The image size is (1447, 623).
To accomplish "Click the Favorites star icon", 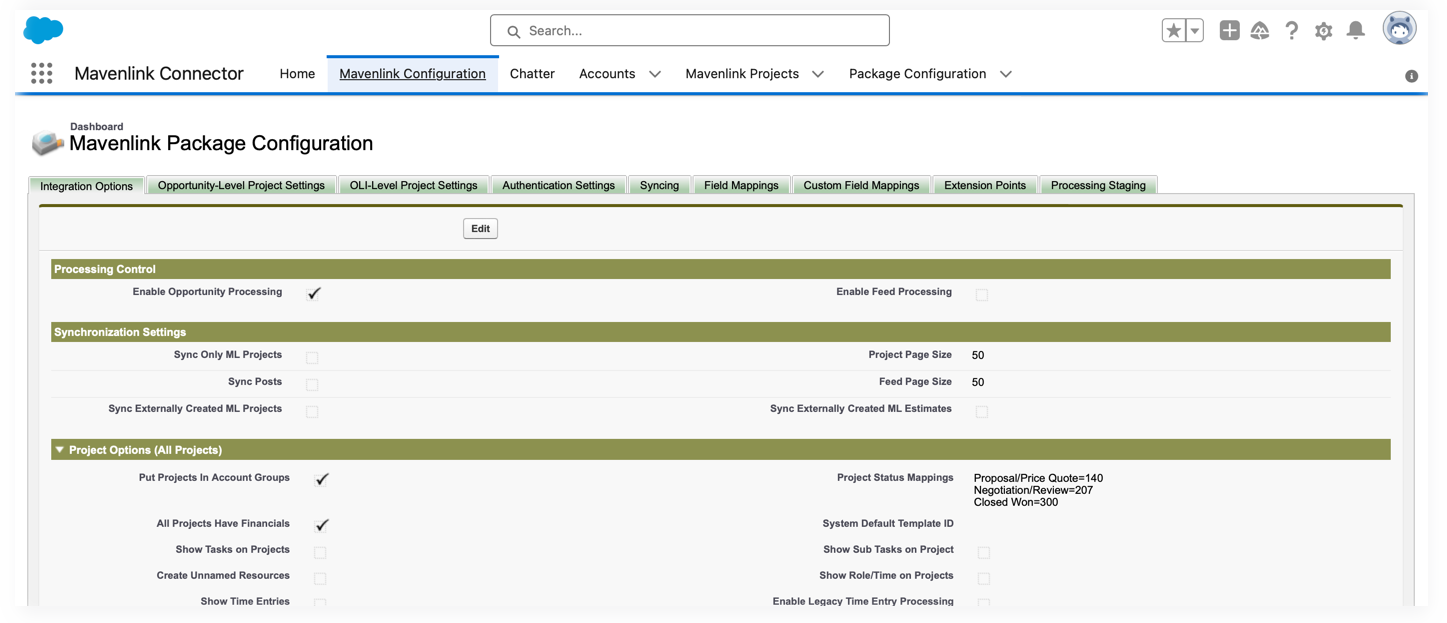I will pos(1174,31).
